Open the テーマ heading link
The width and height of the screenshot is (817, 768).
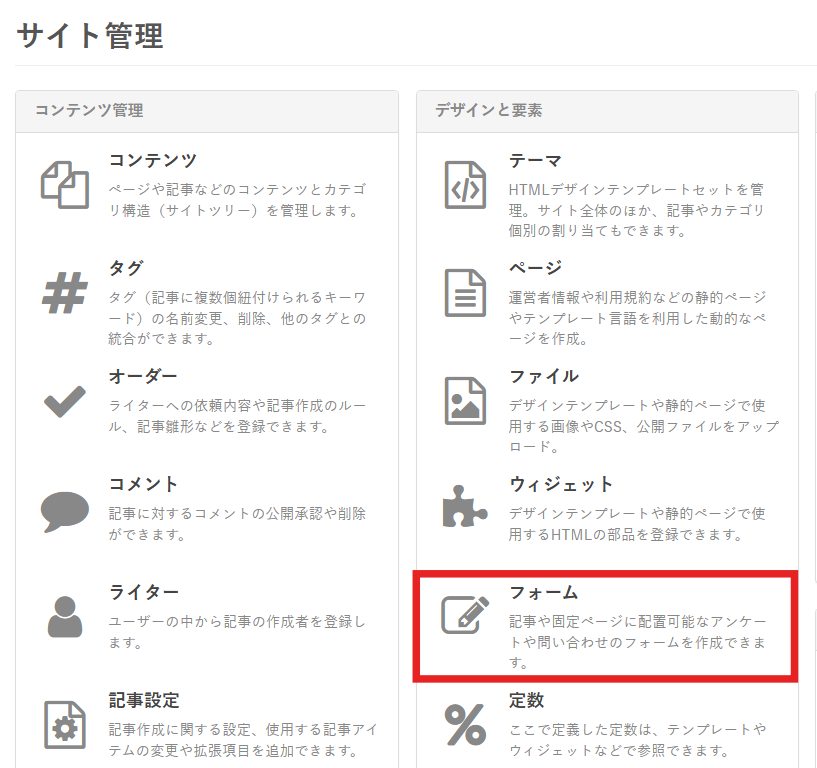point(535,161)
